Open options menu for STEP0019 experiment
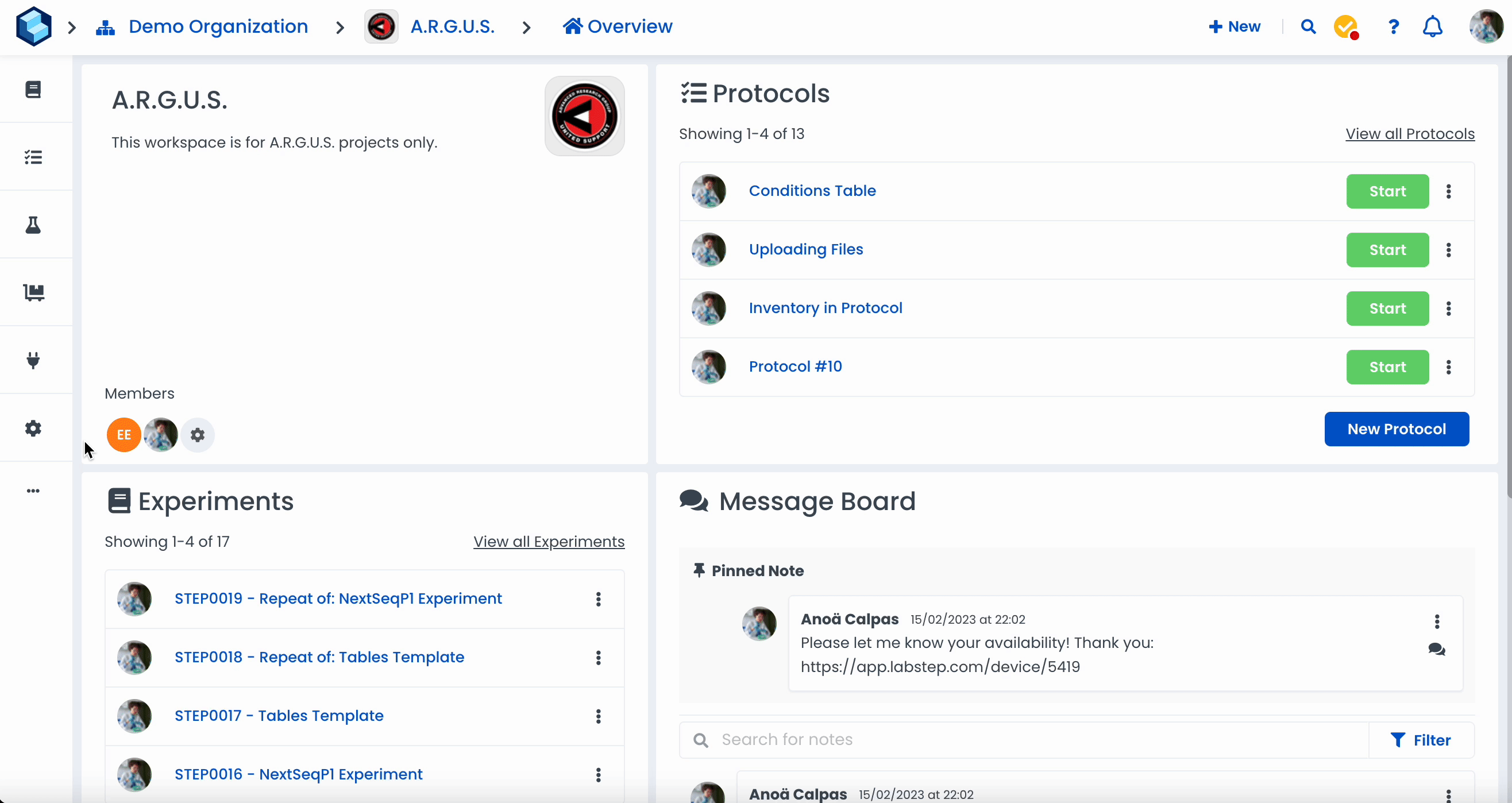This screenshot has height=803, width=1512. tap(598, 599)
